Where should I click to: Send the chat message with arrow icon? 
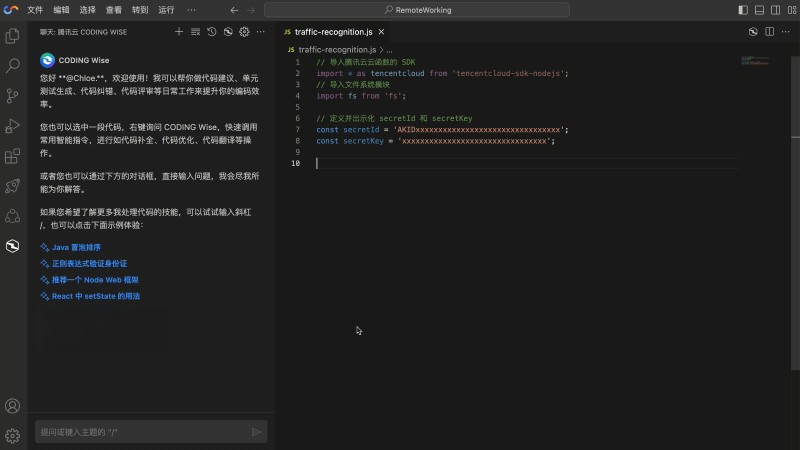coord(256,432)
